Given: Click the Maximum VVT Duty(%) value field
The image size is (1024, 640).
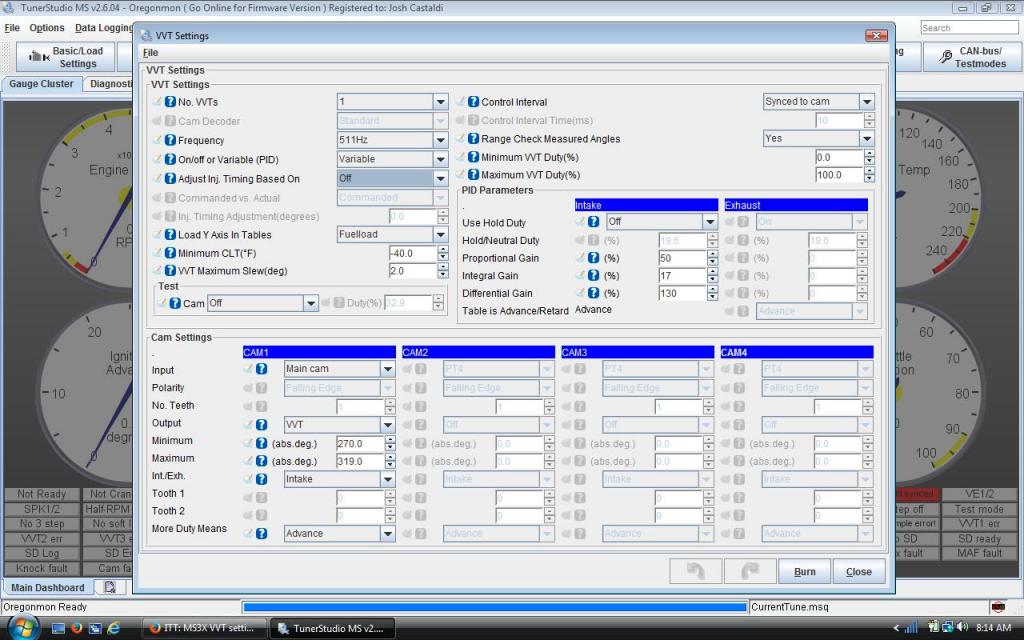Looking at the screenshot, I should coord(837,175).
